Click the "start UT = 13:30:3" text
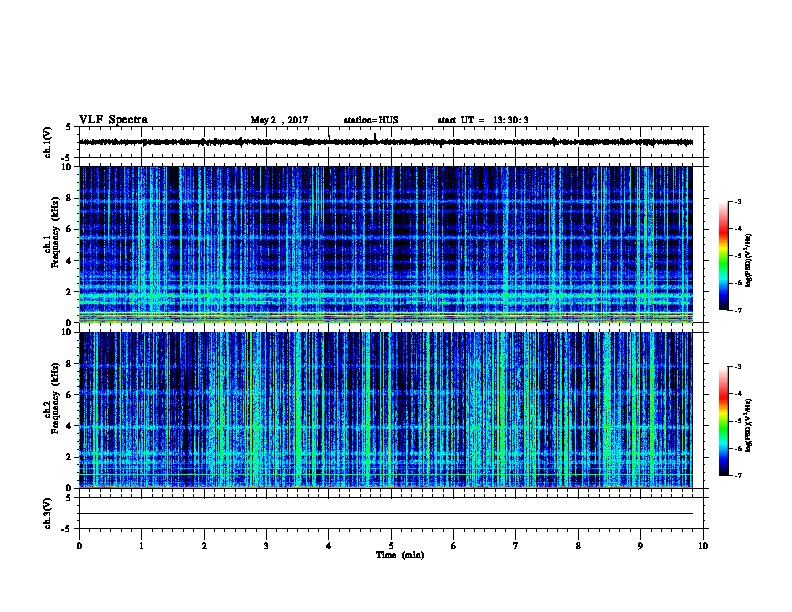The width and height of the screenshot is (792, 612). click(x=483, y=120)
